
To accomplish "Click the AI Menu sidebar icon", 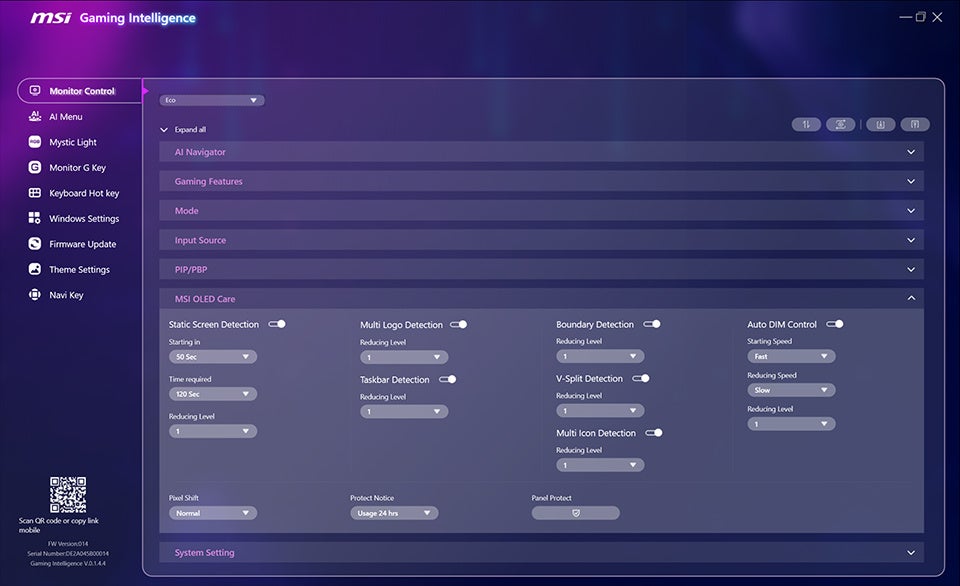I will point(35,116).
